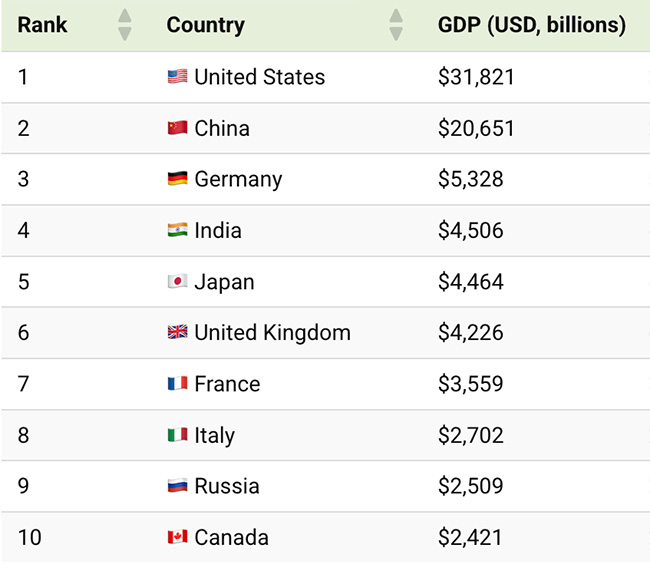The height and width of the screenshot is (571, 650).
Task: Sort the table by Country arrows
Action: [x=396, y=25]
